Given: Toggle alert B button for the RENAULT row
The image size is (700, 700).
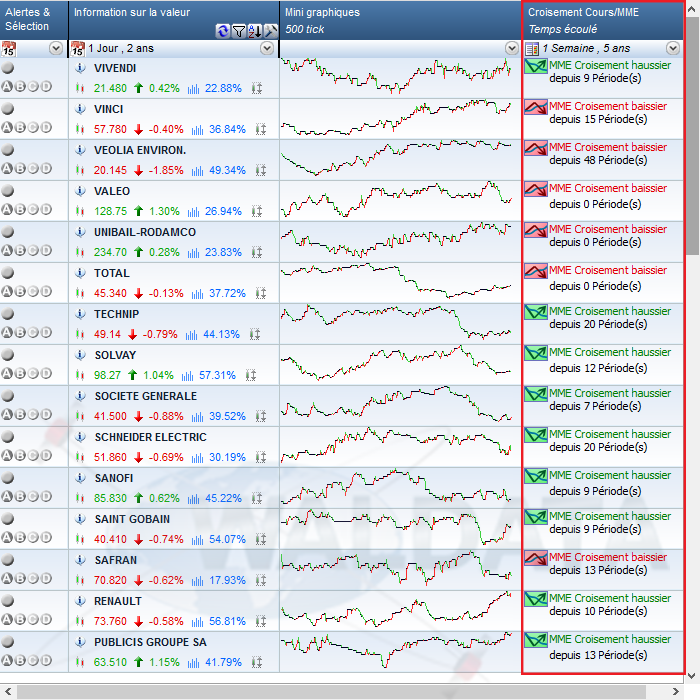Looking at the screenshot, I should 20,620.
